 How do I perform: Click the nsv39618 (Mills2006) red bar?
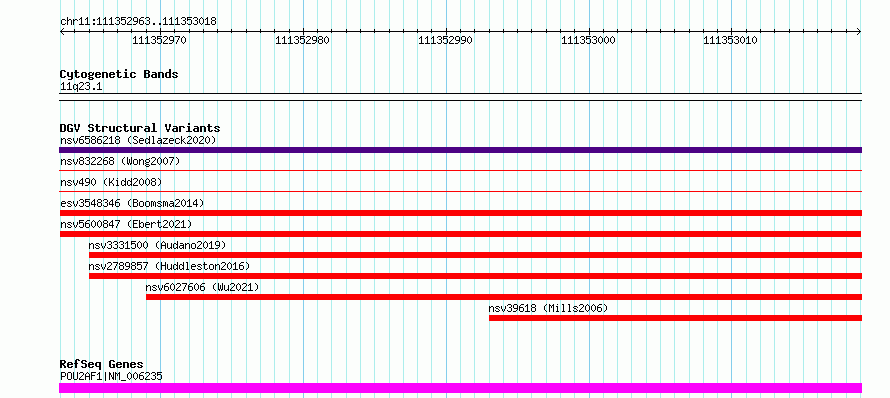pyautogui.click(x=675, y=318)
